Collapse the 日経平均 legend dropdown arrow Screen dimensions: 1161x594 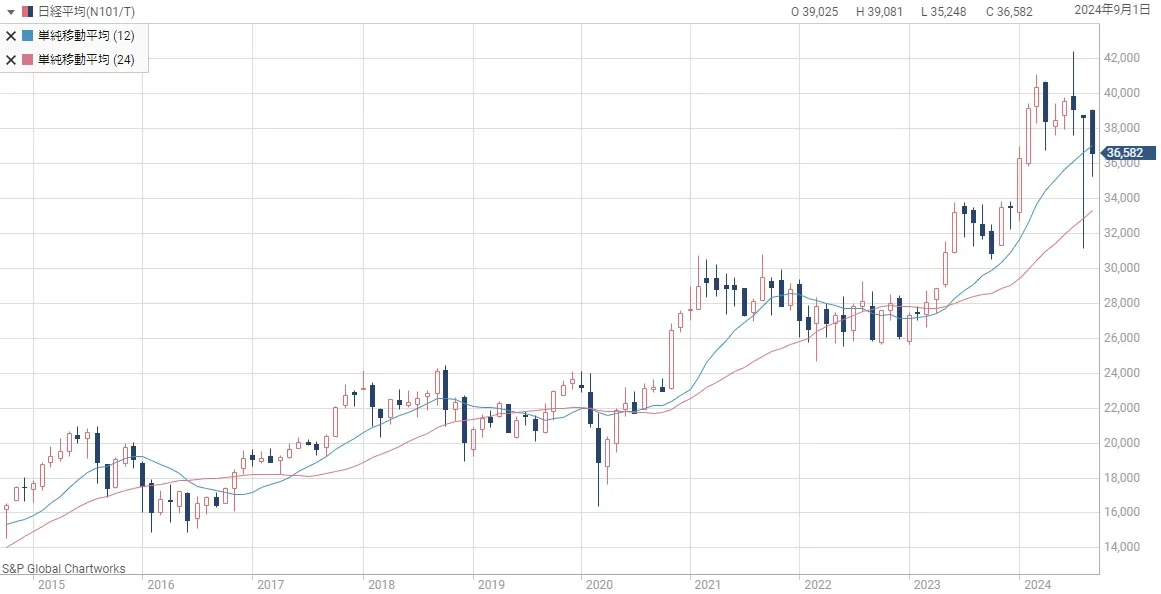coord(10,12)
